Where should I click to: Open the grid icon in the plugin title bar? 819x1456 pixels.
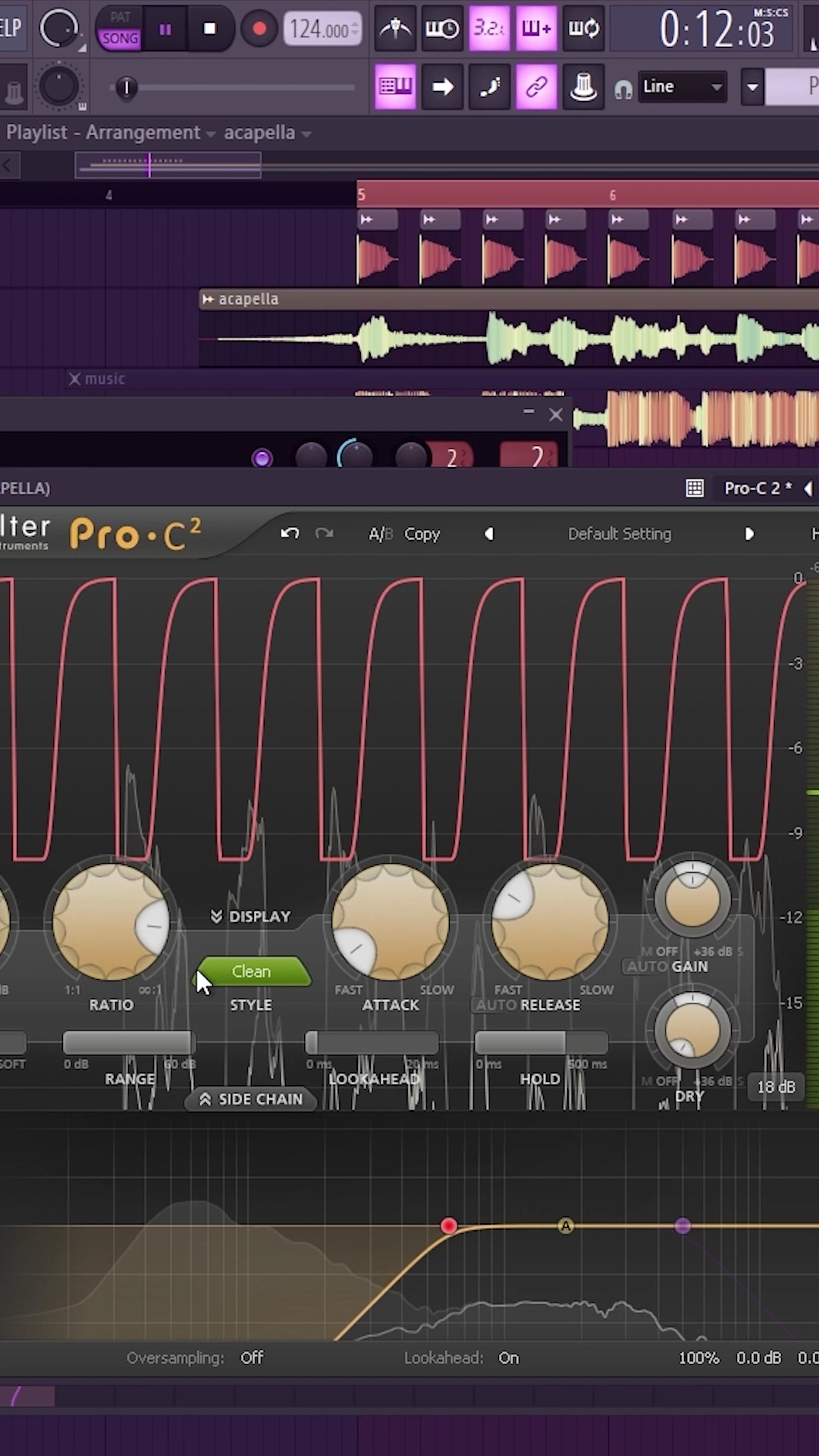(695, 488)
